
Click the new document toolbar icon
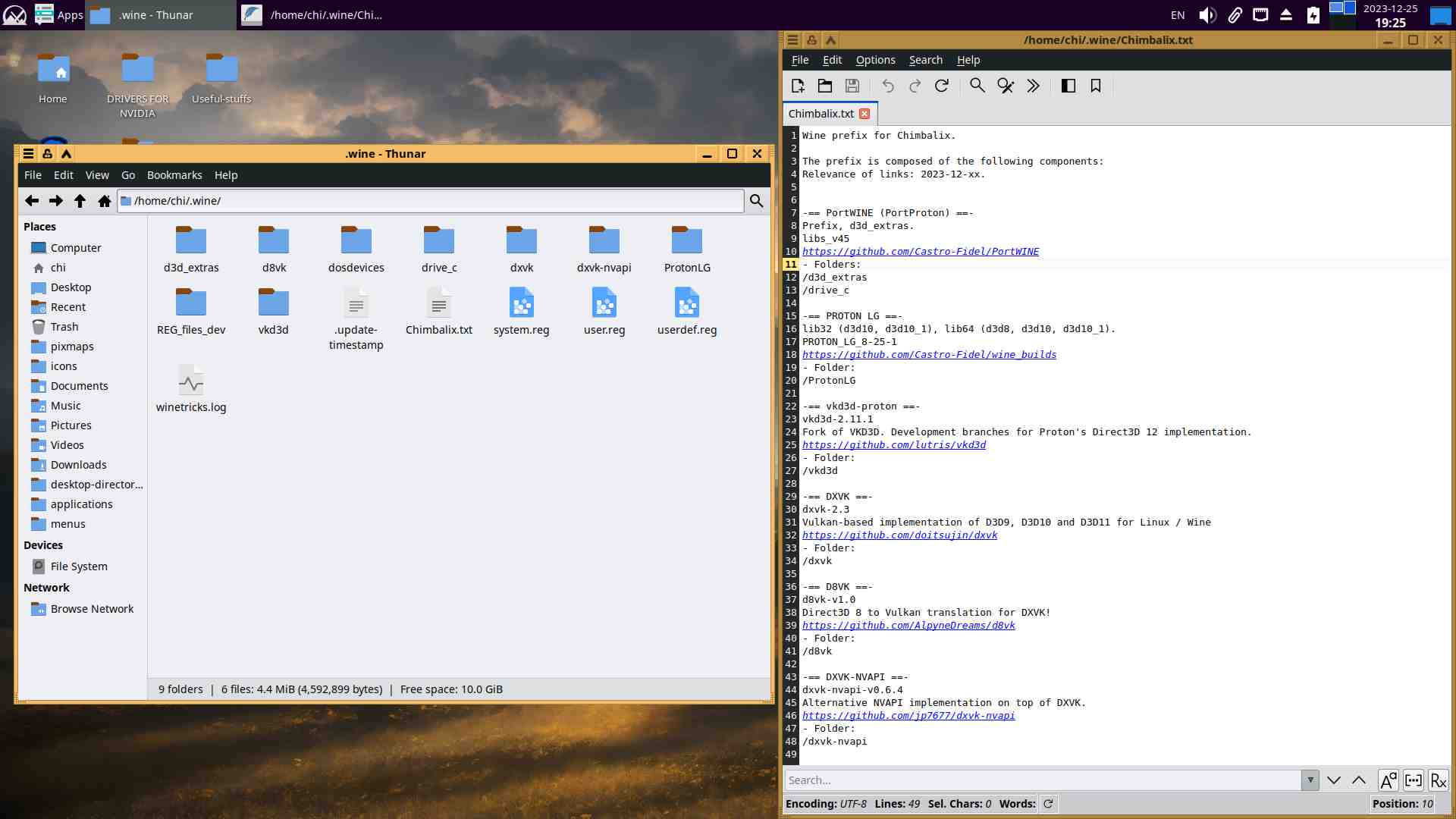(798, 86)
